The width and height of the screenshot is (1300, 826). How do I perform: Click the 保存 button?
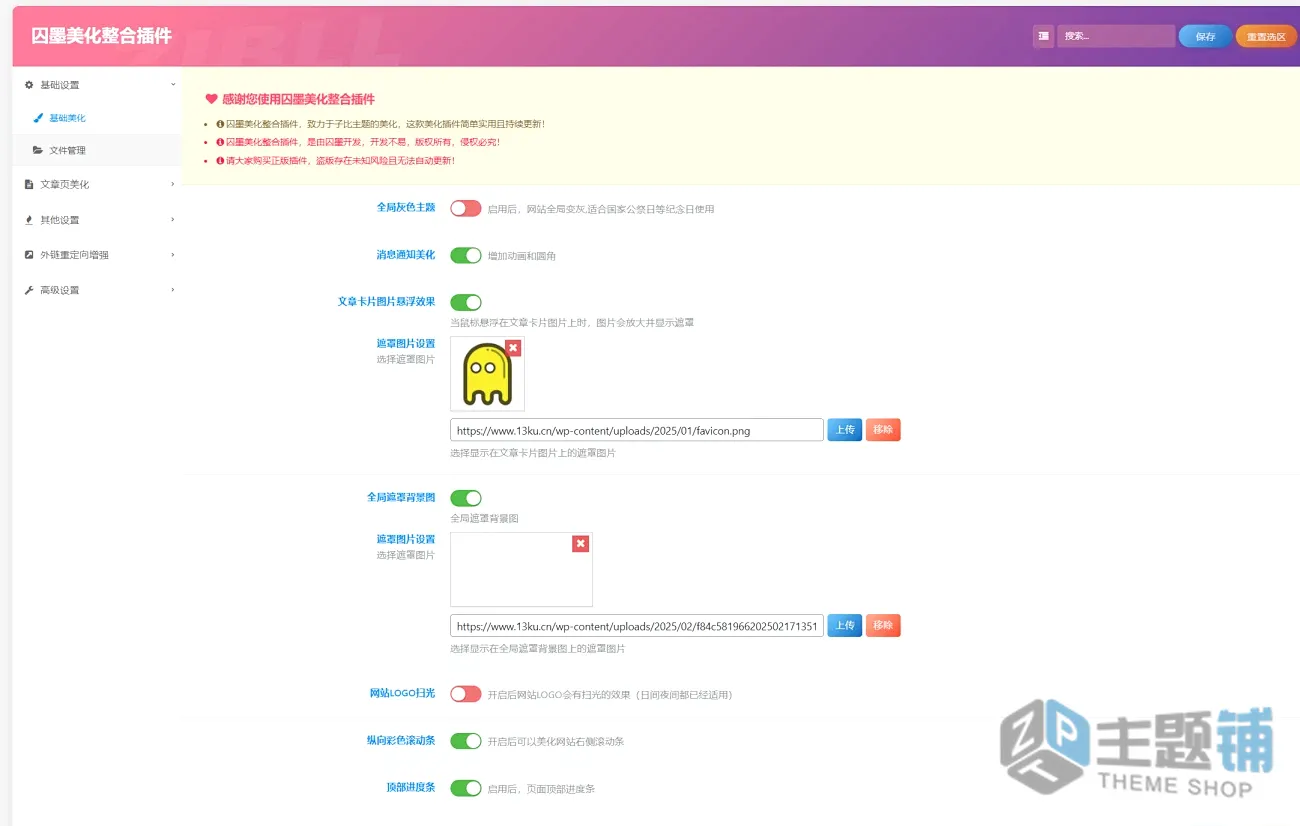pos(1205,36)
